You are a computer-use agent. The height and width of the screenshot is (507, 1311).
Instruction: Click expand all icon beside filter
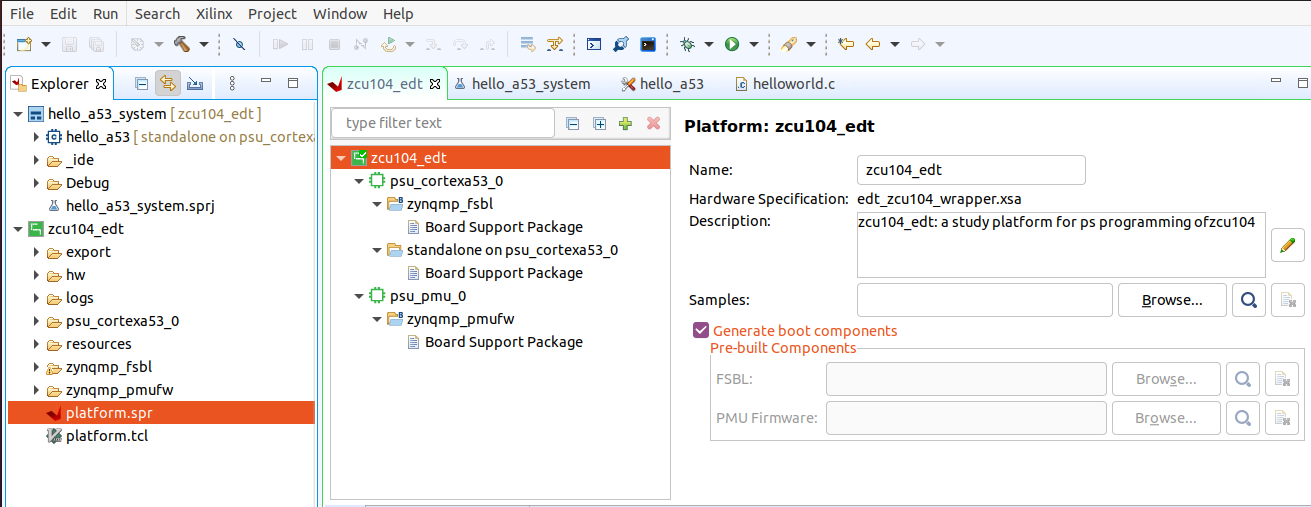click(x=600, y=124)
